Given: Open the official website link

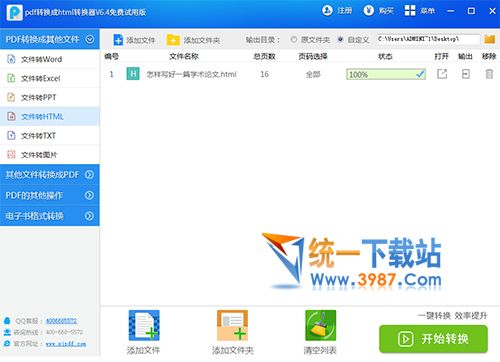Looking at the screenshot, I should pyautogui.click(x=66, y=344).
